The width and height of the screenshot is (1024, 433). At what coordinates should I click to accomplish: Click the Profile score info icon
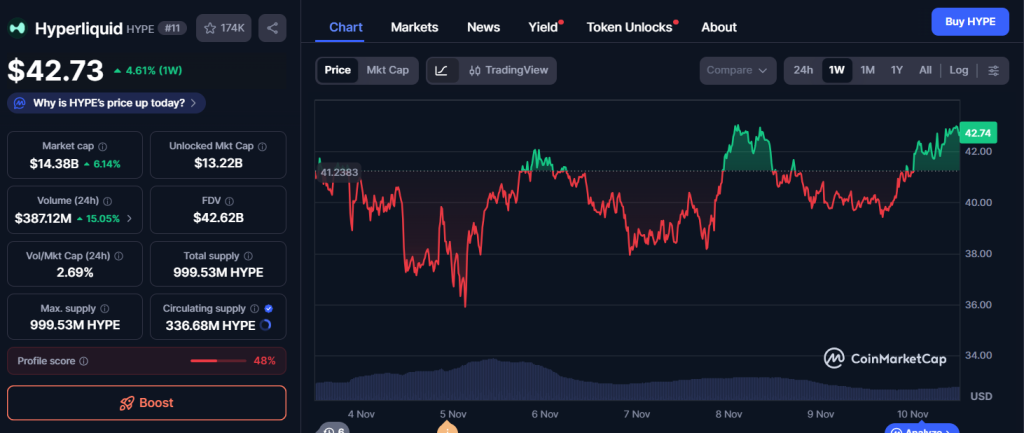click(x=84, y=361)
